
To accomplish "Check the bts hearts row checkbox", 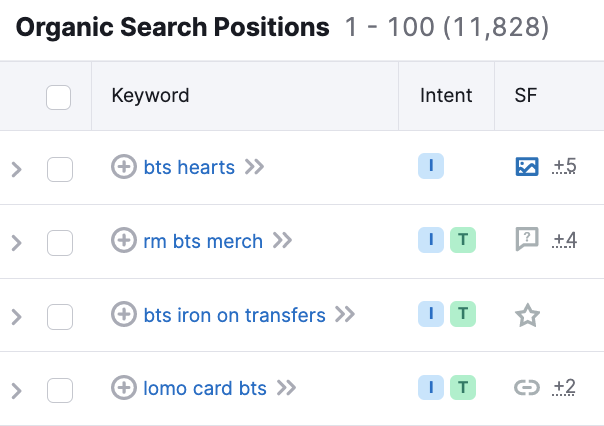I will click(x=60, y=168).
